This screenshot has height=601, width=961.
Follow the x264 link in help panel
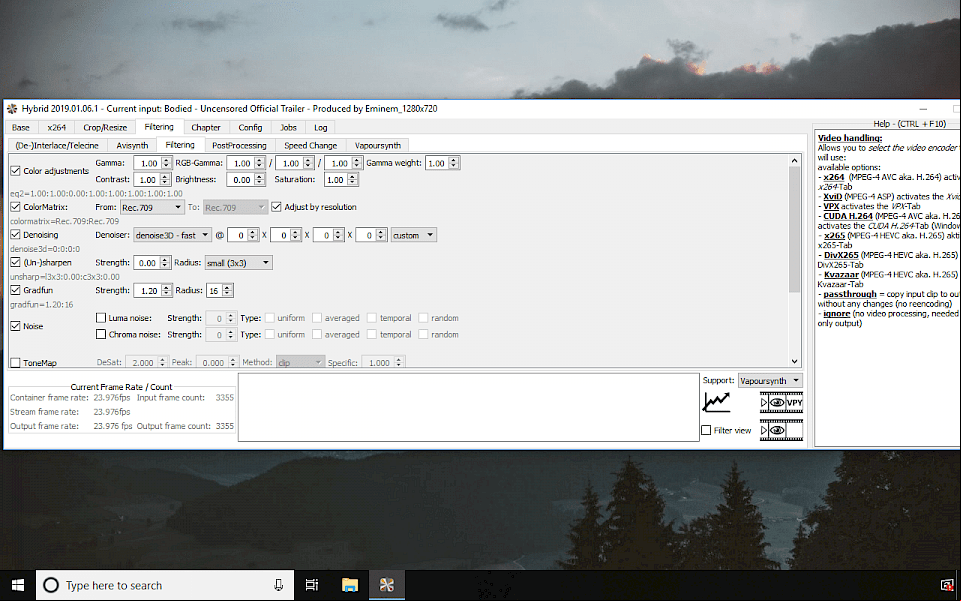pos(834,177)
